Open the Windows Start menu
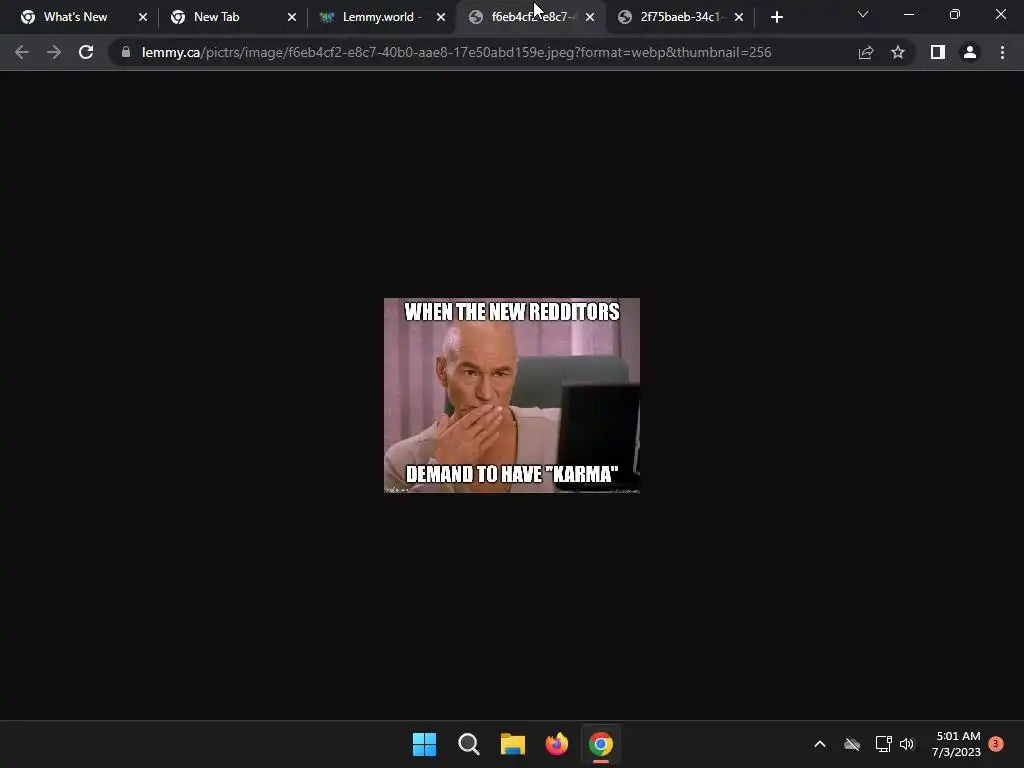Screen dimensions: 1024x768 (424, 744)
